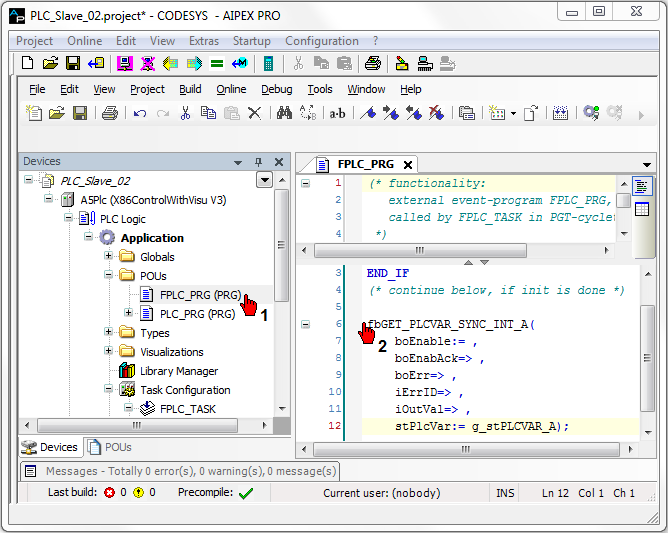Go to previous bookmark flag icon

tap(414, 113)
